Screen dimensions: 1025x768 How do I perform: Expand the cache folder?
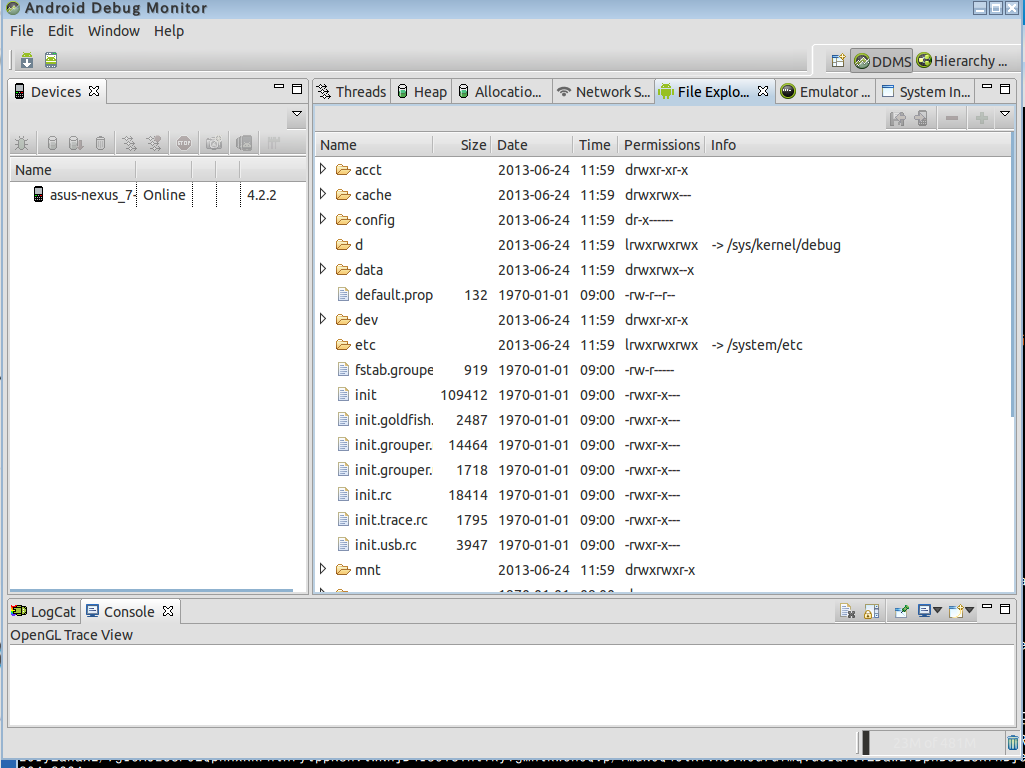click(x=323, y=193)
